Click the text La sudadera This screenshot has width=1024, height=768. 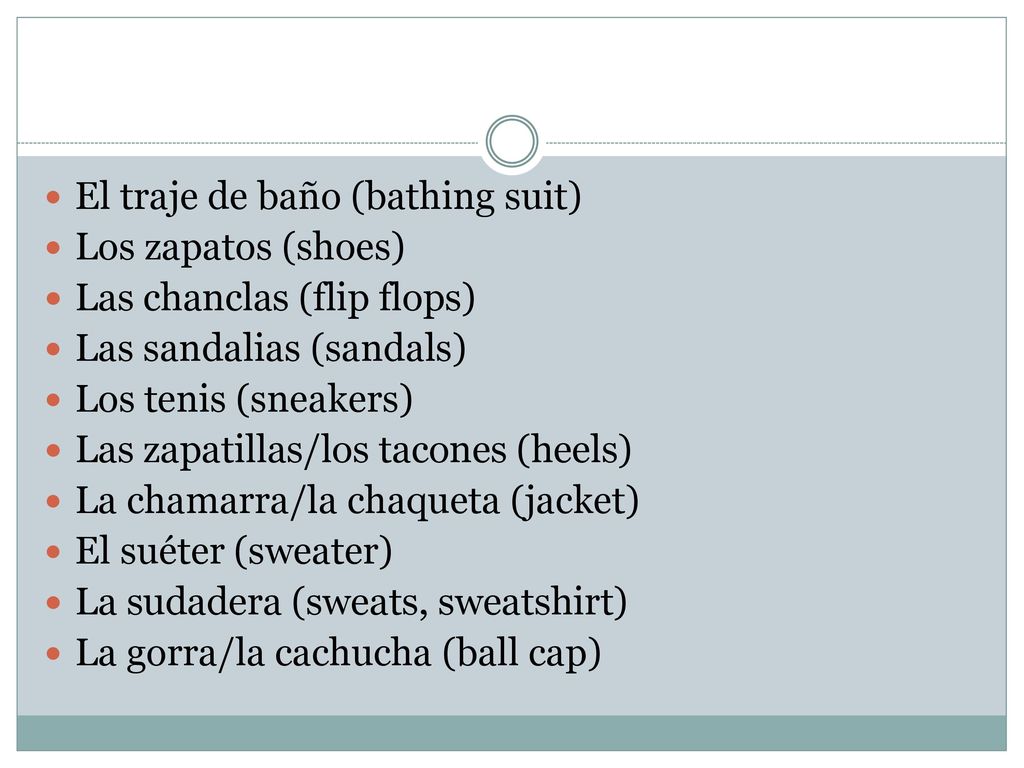click(178, 602)
